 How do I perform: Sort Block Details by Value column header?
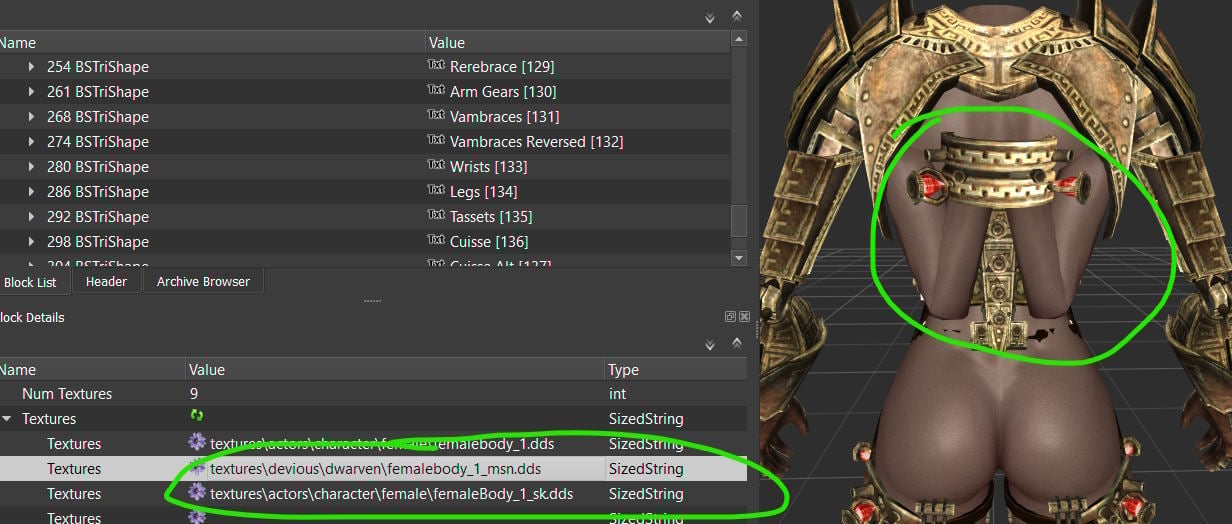click(x=396, y=369)
